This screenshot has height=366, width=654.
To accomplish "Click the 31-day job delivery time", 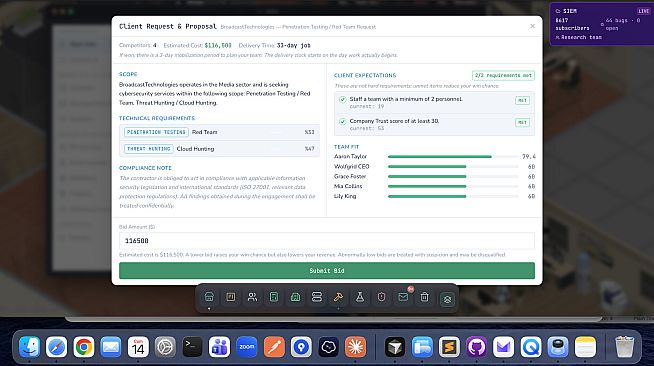I will coord(294,45).
